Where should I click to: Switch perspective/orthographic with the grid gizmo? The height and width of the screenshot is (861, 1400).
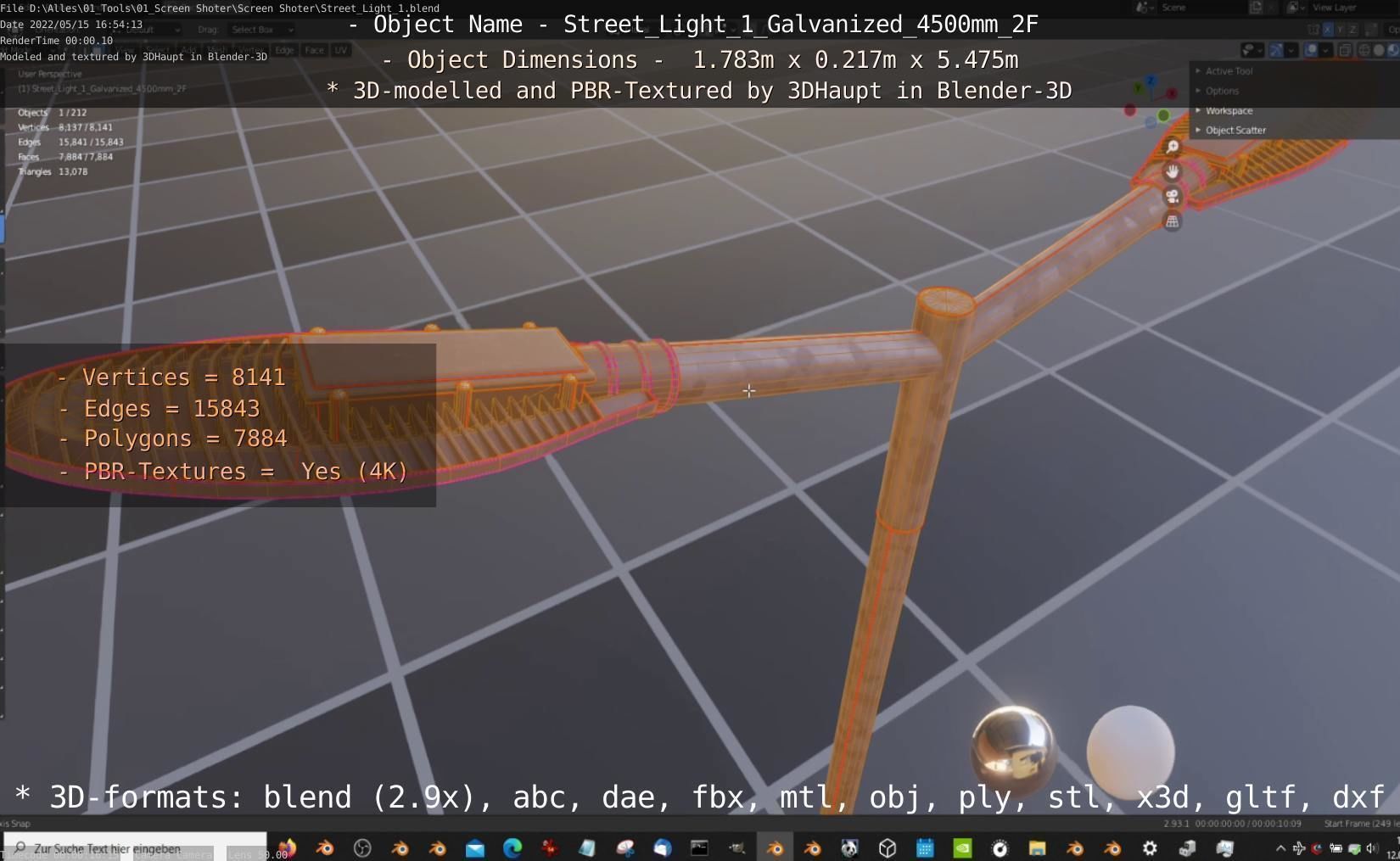(1172, 221)
